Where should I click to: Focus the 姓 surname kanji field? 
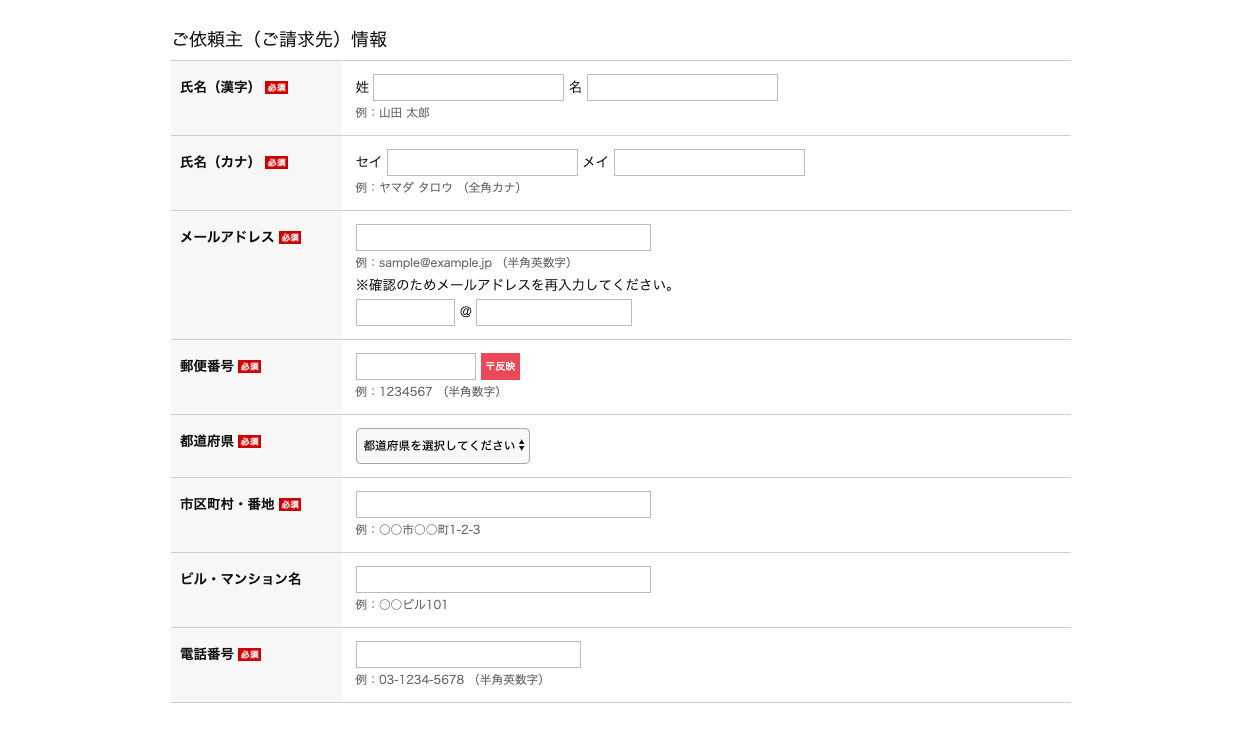[468, 88]
